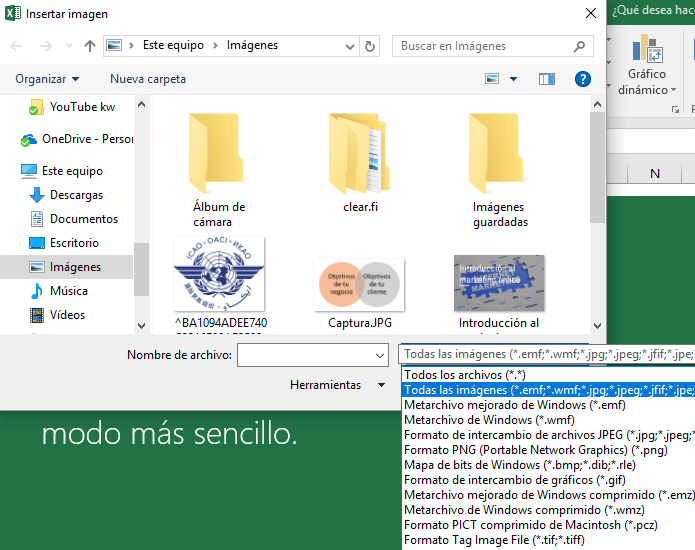Open Escritorio in the sidebar

click(64, 243)
